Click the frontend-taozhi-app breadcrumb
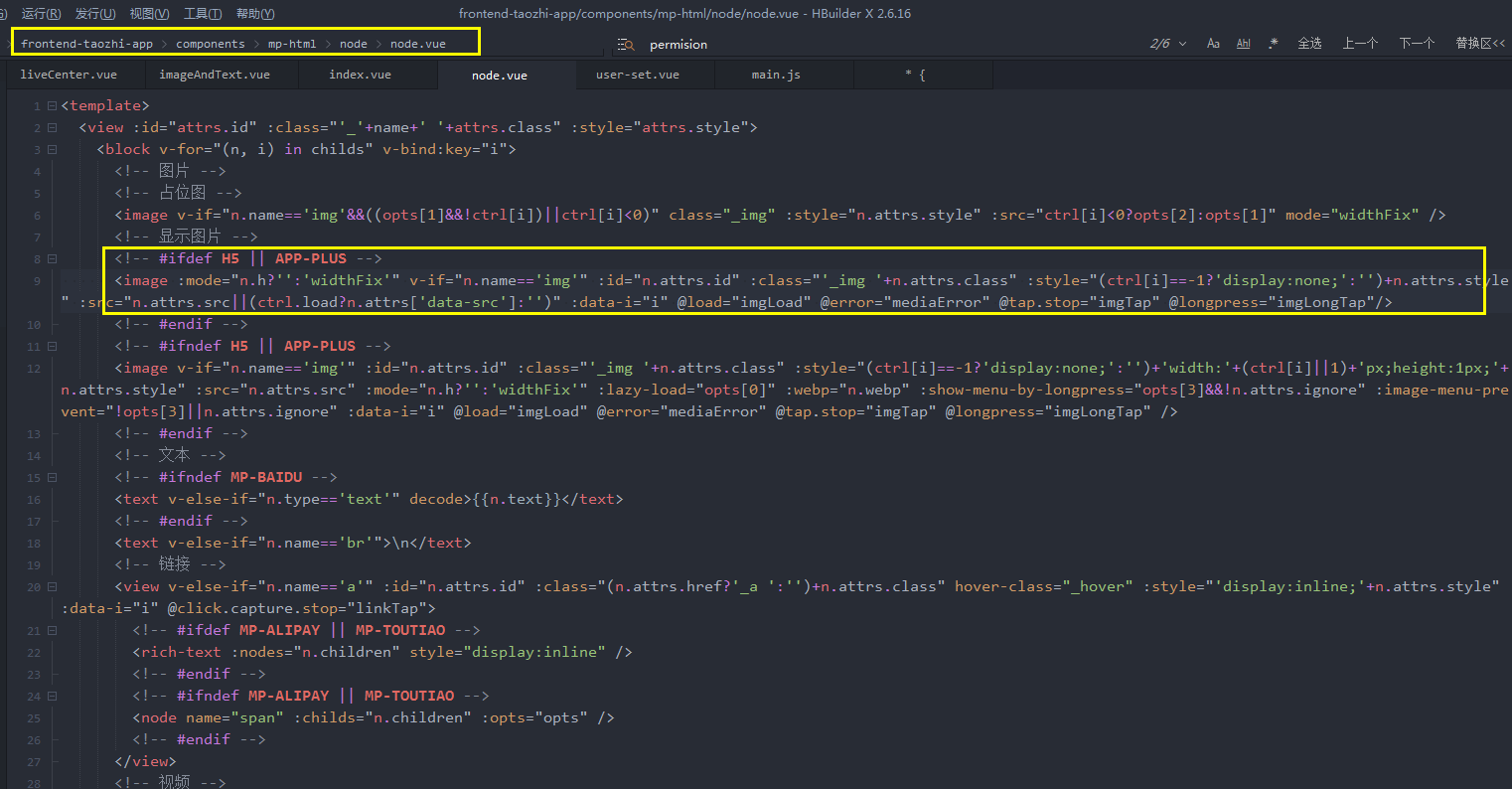The width and height of the screenshot is (1512, 789). [x=87, y=44]
